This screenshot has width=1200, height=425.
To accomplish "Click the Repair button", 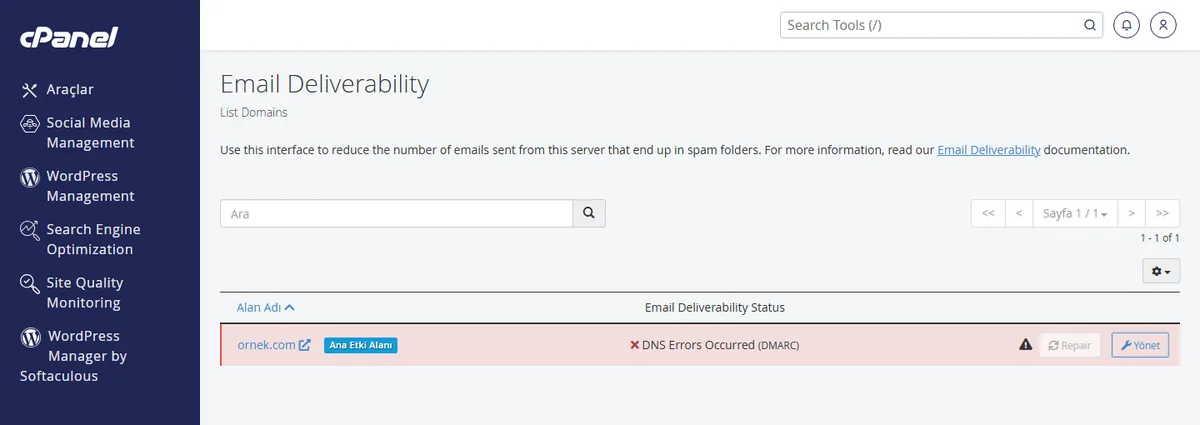I will pos(1070,345).
